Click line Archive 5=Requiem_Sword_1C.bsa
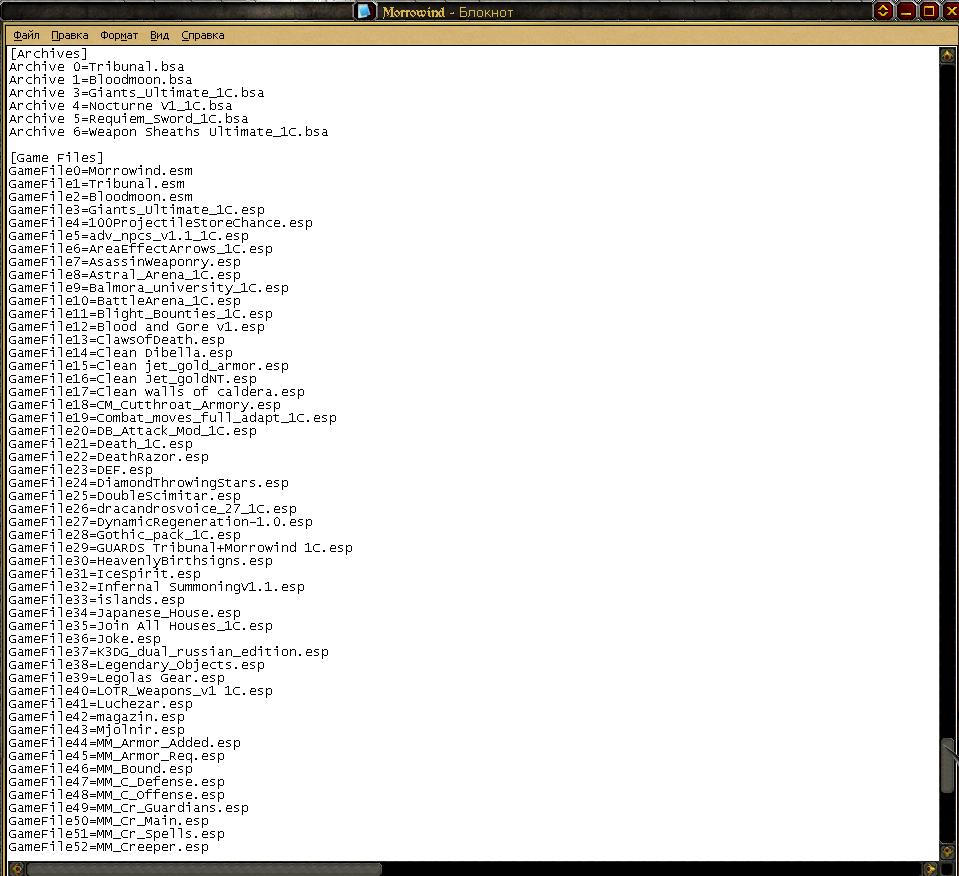 128,119
